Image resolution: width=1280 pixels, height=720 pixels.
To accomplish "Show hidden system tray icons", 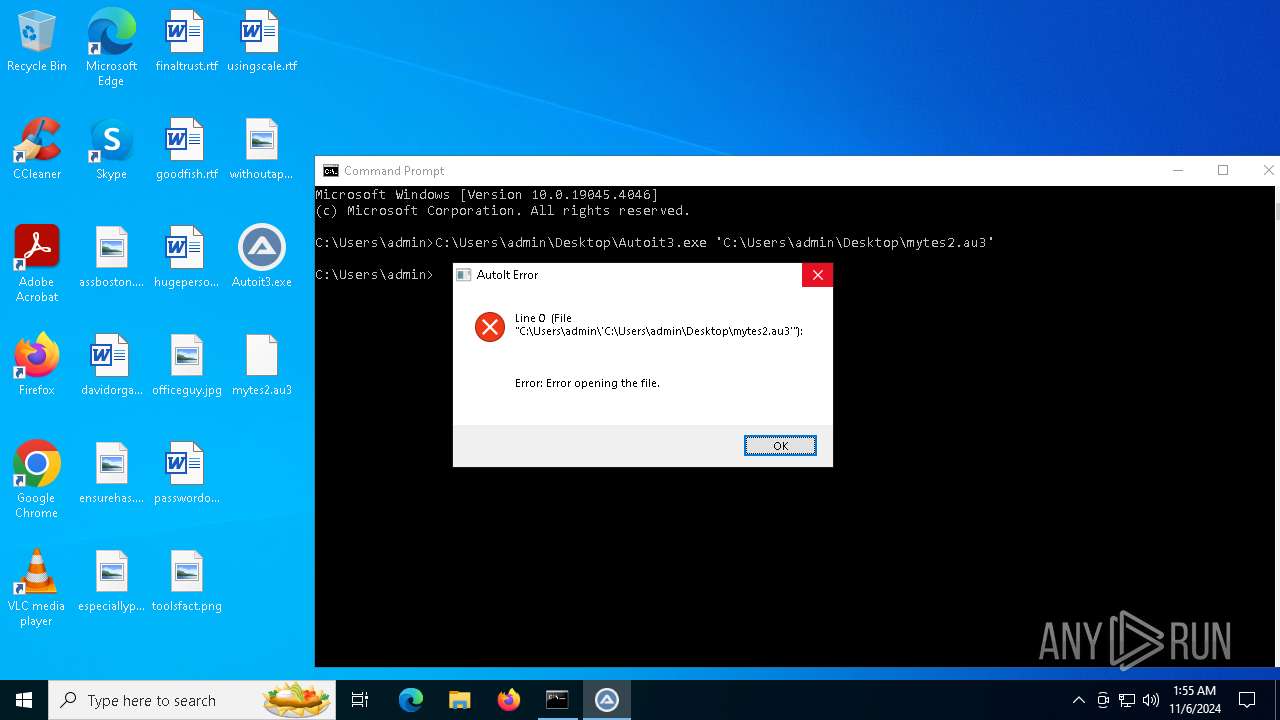I will coord(1078,700).
